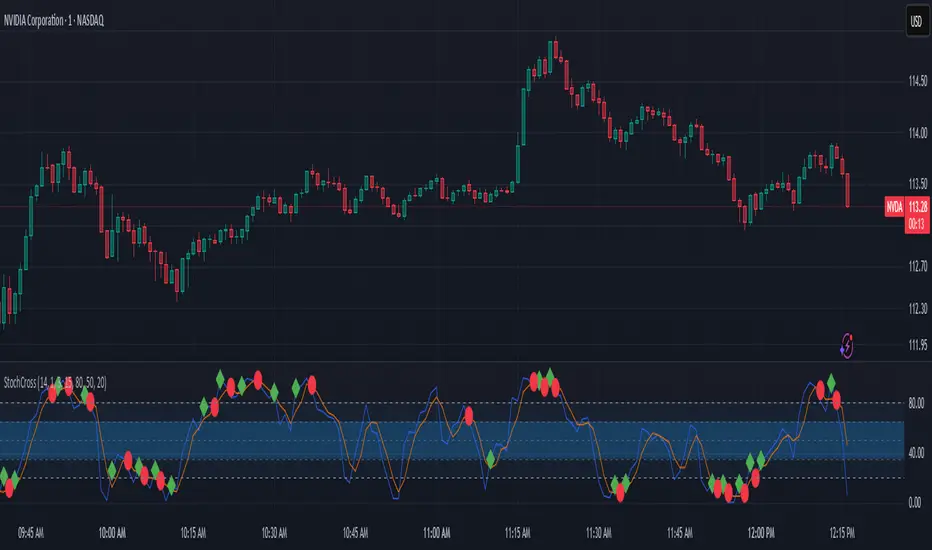Click the 80.00 level label on the oscillator scale

(x=916, y=403)
